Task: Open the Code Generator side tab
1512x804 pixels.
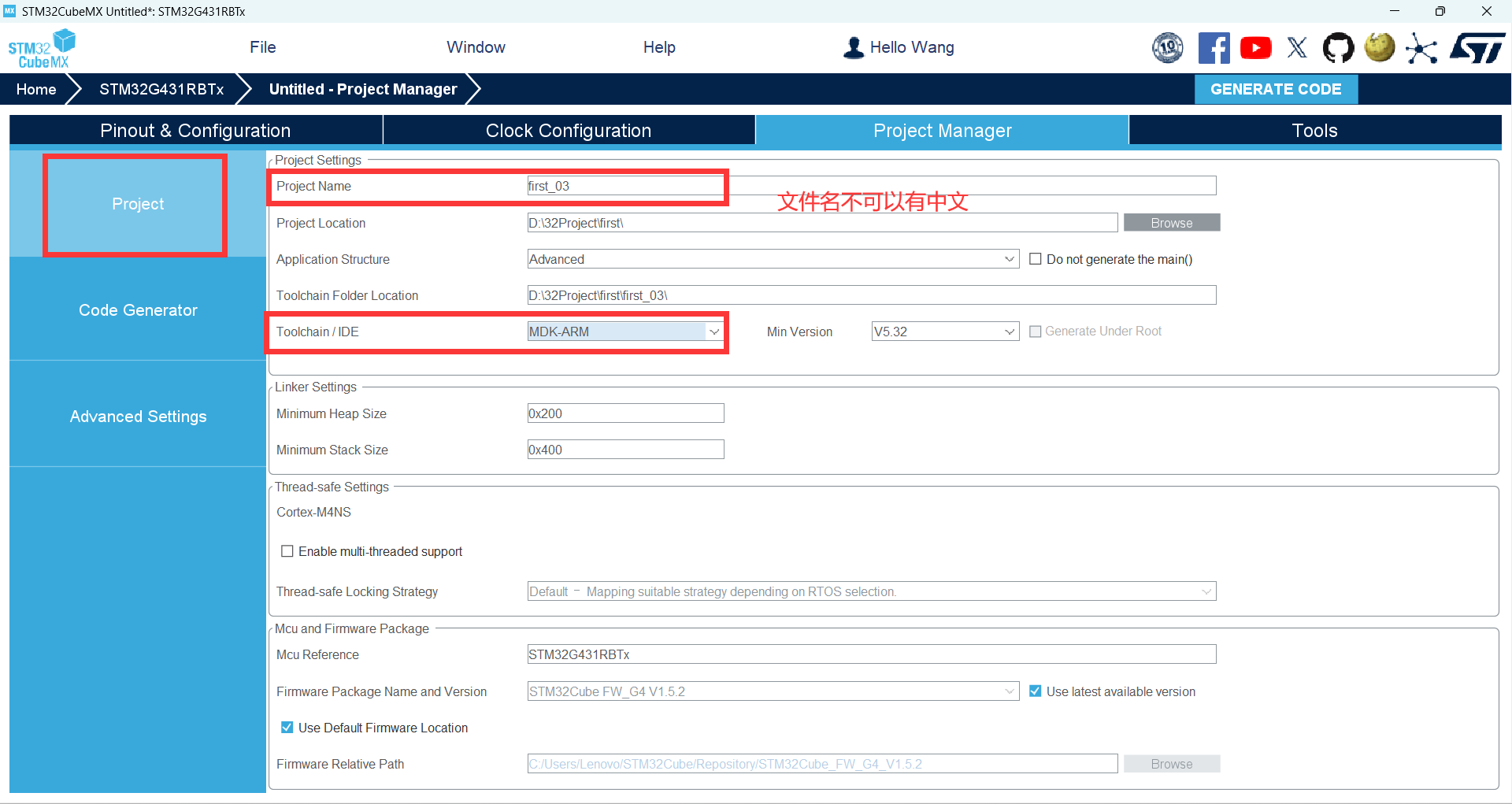Action: click(138, 310)
